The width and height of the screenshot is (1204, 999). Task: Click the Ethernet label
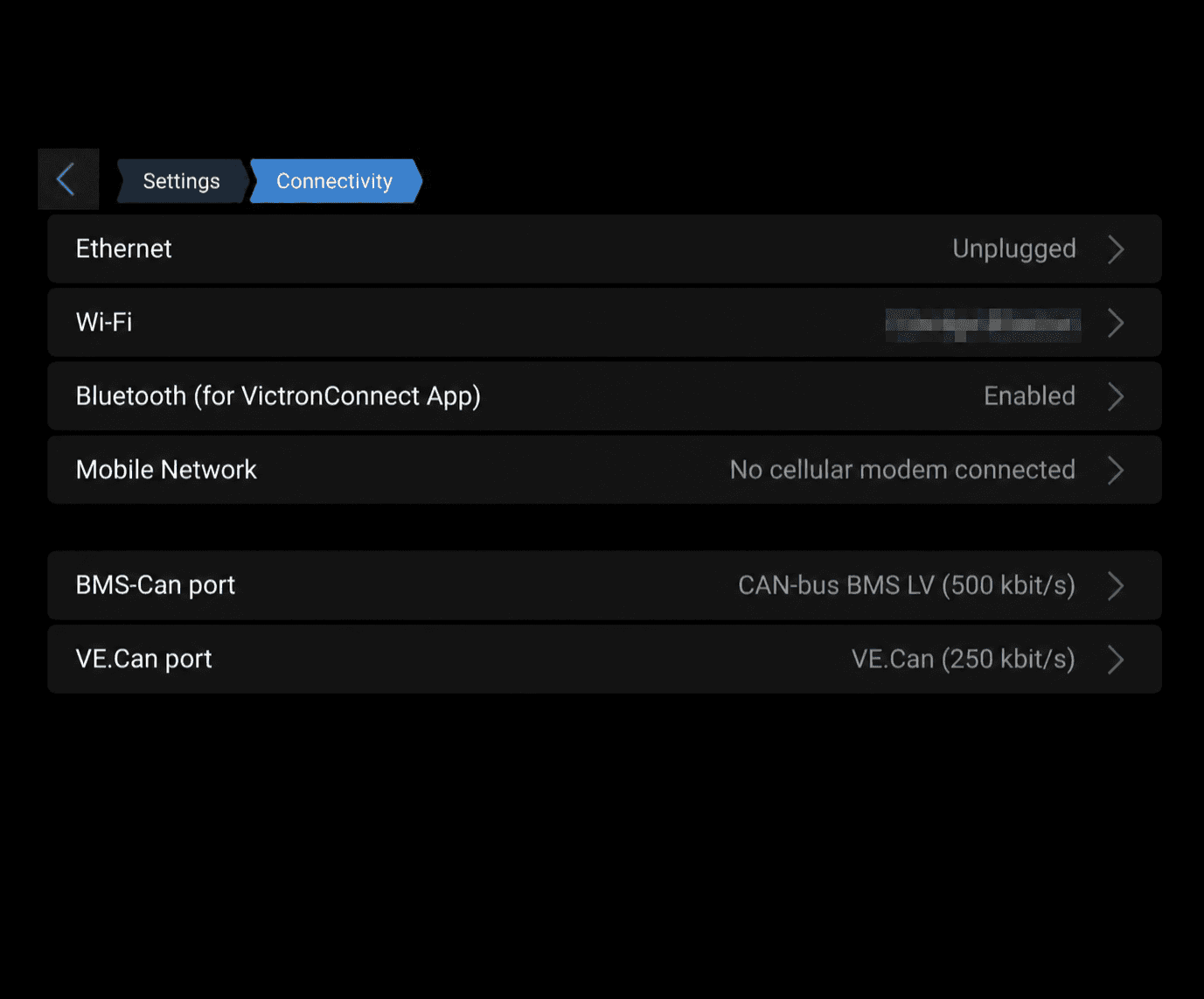coord(124,248)
